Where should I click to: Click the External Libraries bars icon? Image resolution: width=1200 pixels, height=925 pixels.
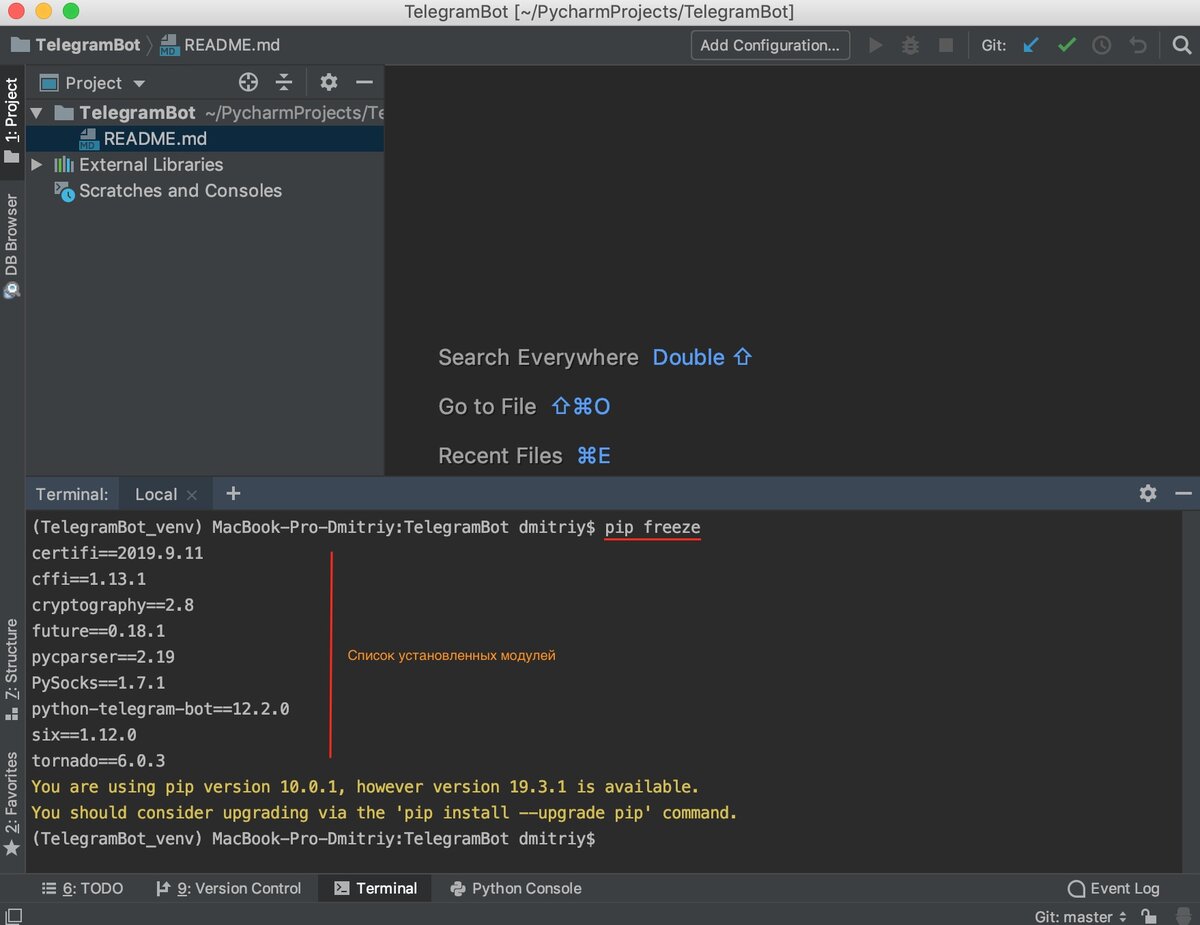(64, 165)
